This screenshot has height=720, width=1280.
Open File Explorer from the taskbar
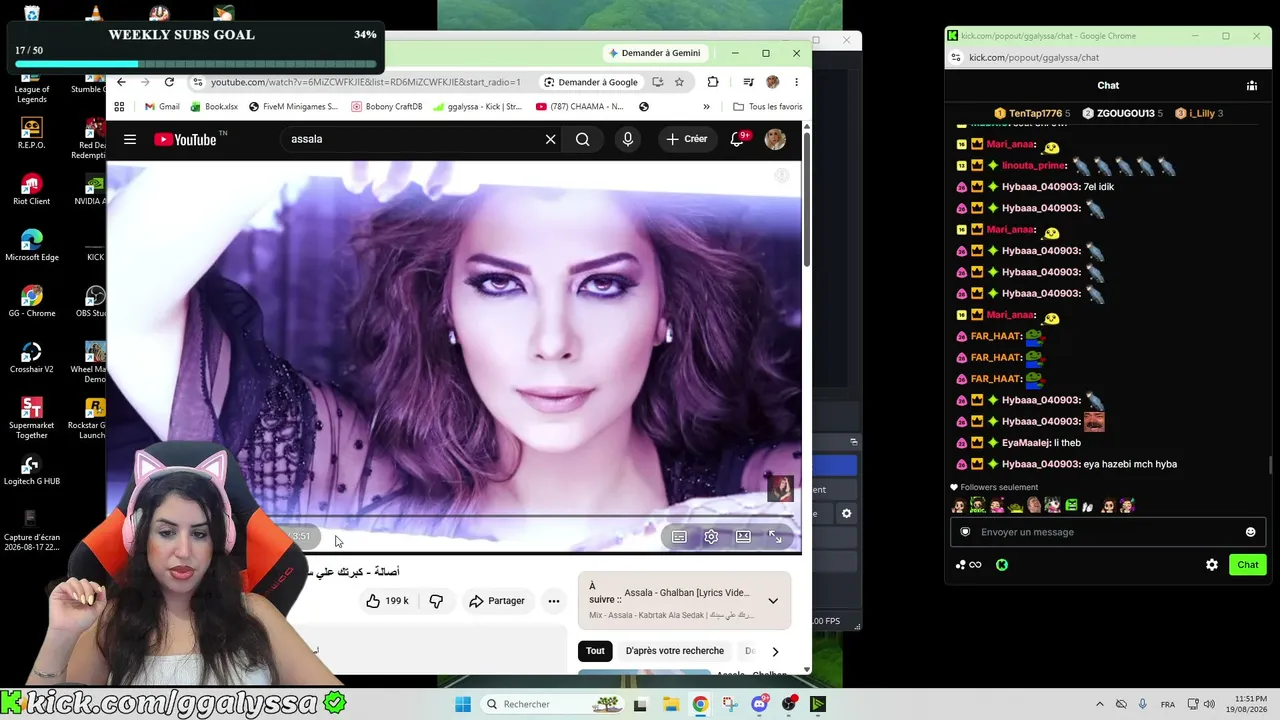coord(671,704)
